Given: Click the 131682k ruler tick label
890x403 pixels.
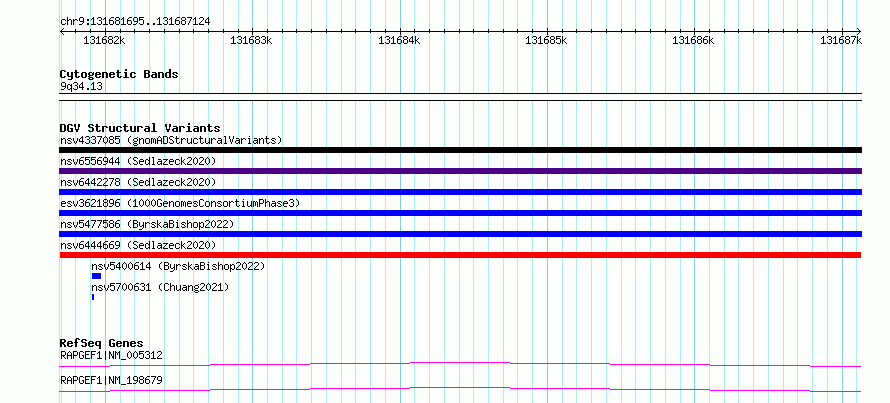Looking at the screenshot, I should [104, 40].
